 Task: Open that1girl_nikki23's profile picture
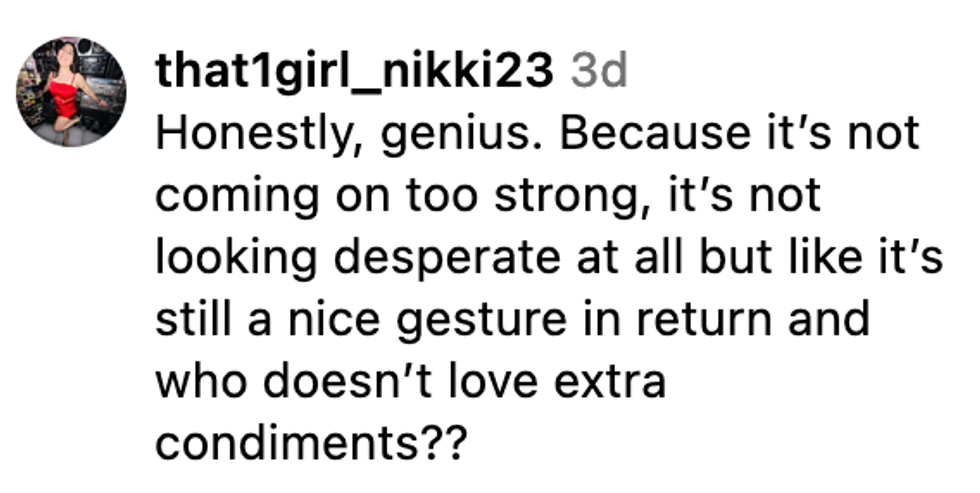[71, 92]
